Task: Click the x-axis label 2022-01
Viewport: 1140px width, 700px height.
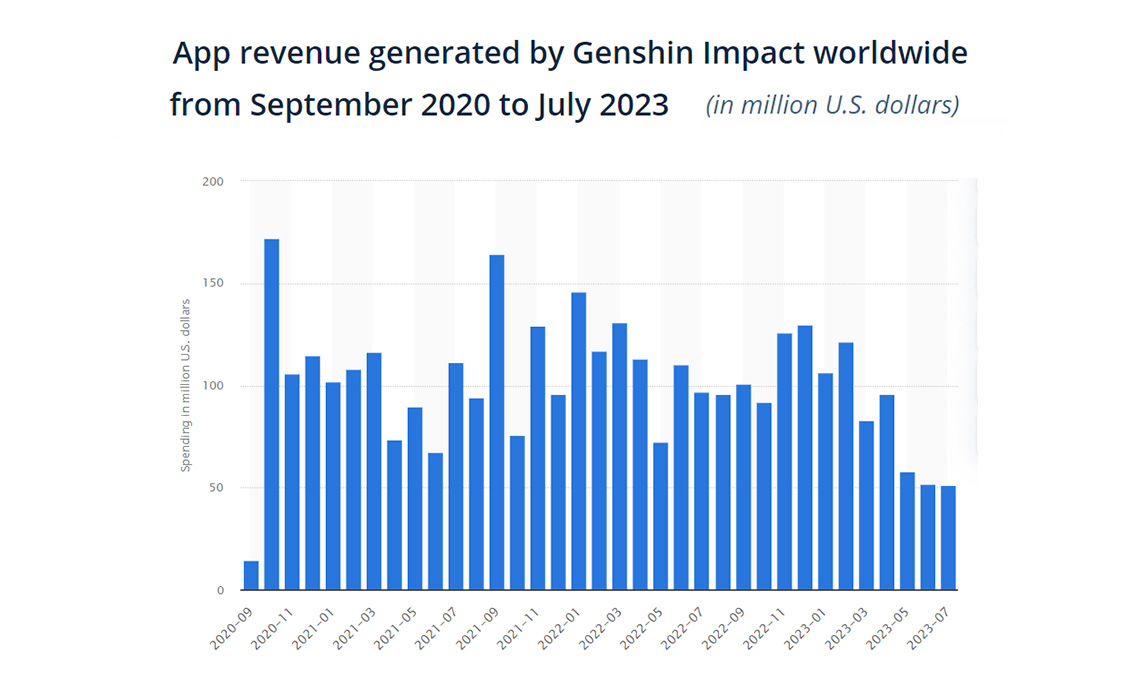Action: [559, 629]
